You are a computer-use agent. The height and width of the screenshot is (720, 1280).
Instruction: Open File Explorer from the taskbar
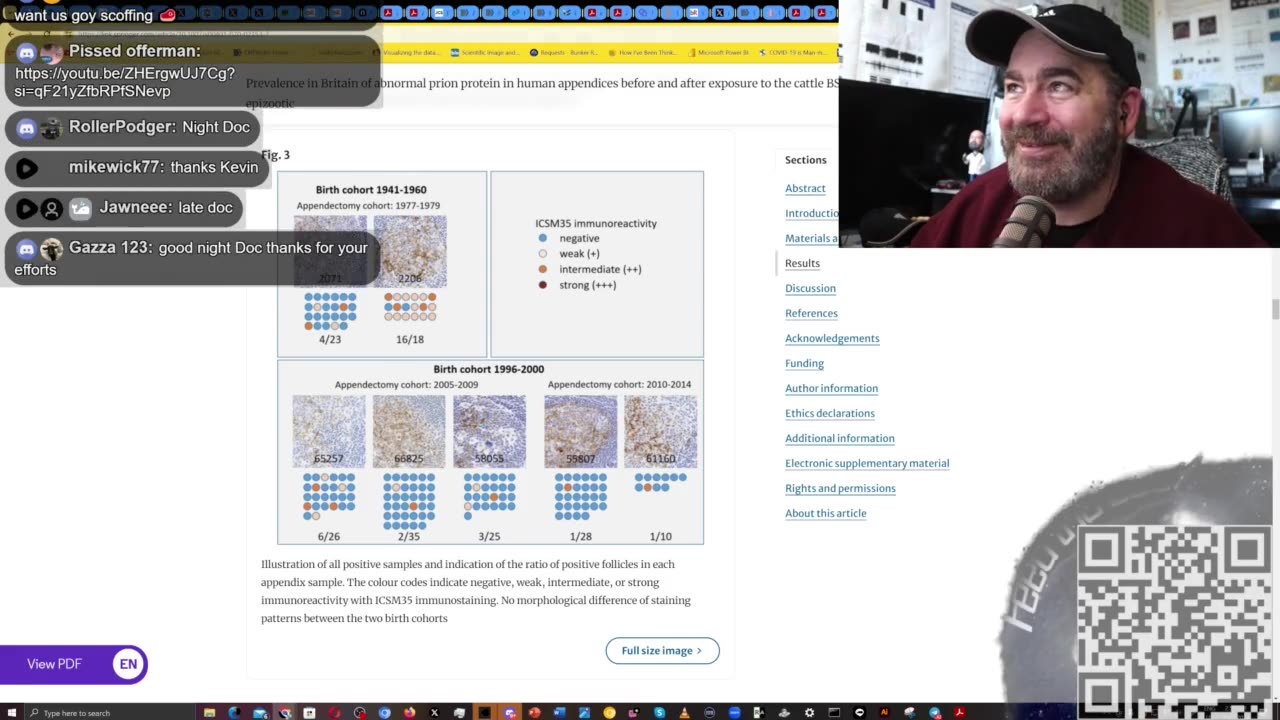click(209, 713)
